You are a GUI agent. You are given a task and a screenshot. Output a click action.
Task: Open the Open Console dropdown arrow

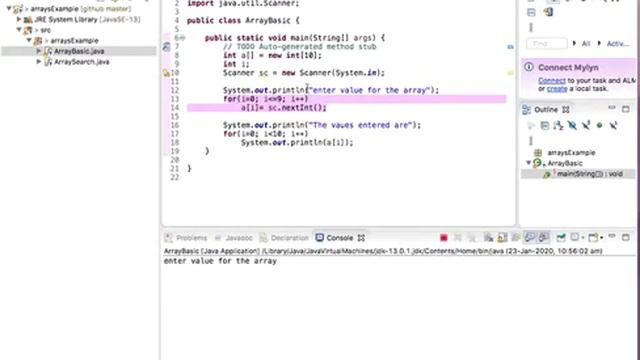tap(602, 238)
